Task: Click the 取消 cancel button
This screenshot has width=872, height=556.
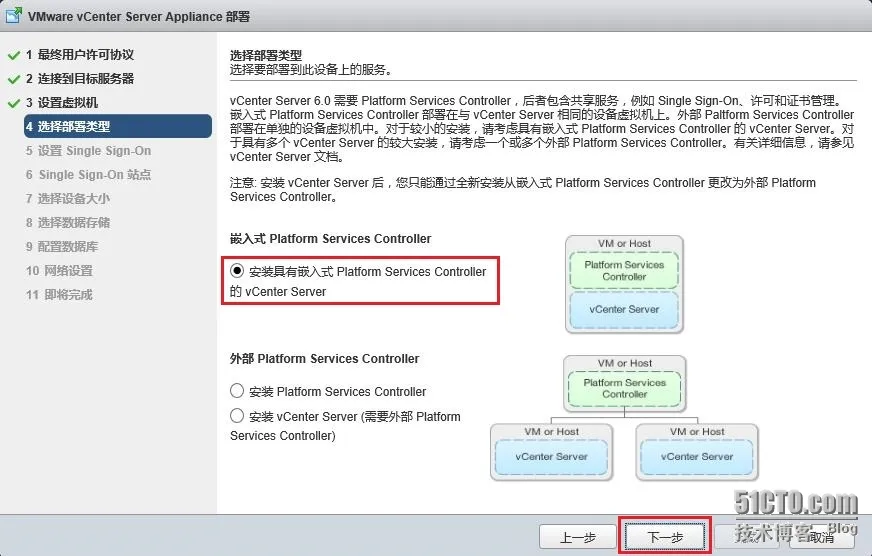Action: click(x=821, y=537)
